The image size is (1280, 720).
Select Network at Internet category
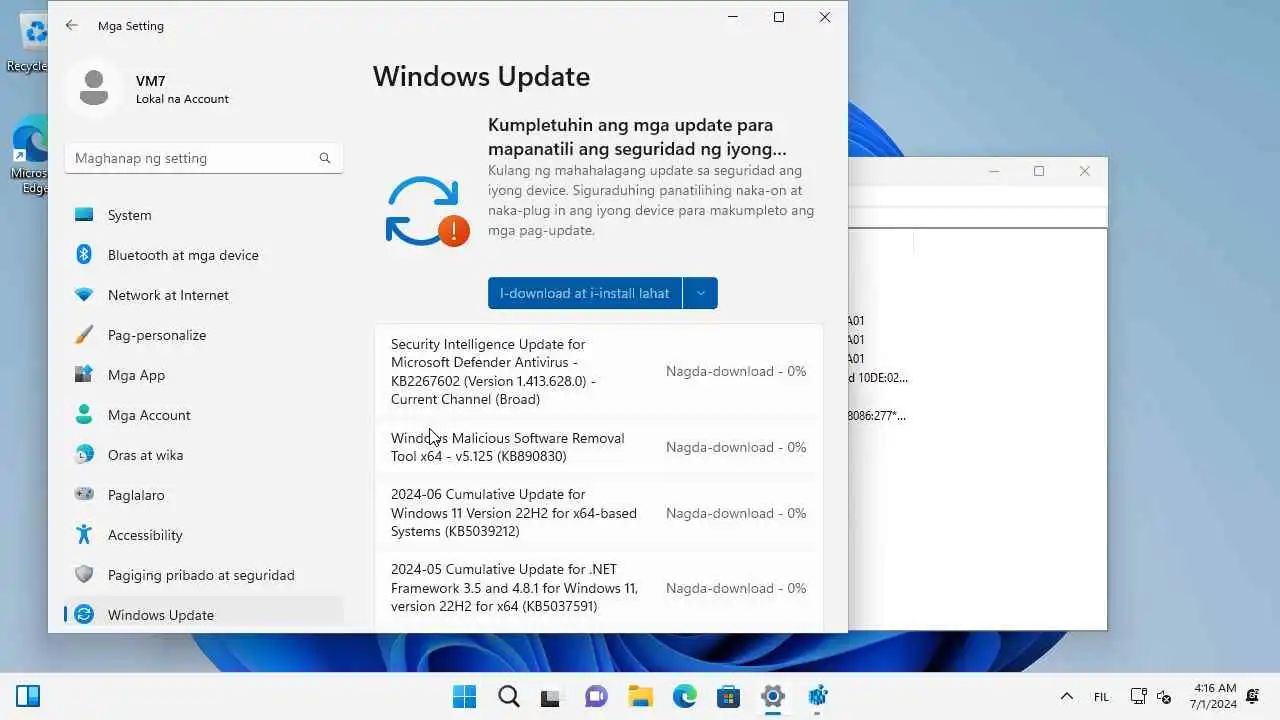point(204,295)
